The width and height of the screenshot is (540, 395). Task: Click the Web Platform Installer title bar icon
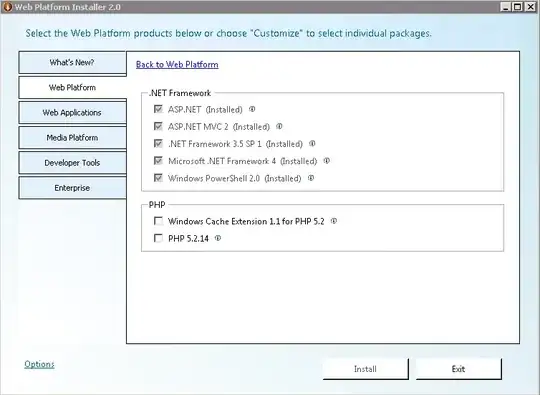click(7, 7)
